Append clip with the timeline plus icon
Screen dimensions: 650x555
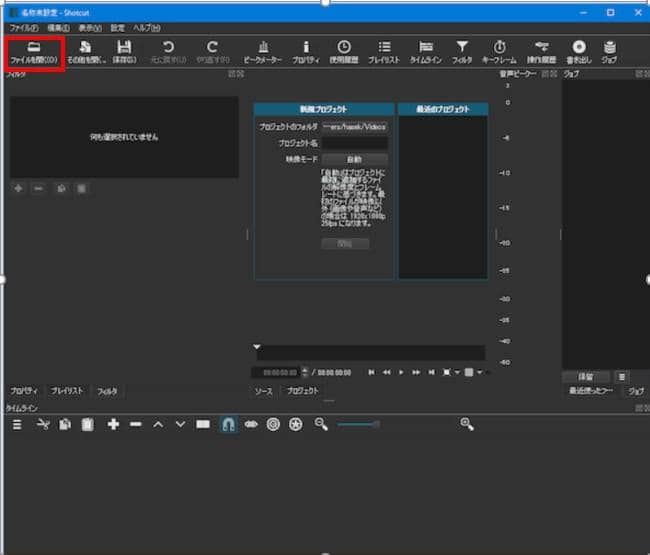coord(113,424)
